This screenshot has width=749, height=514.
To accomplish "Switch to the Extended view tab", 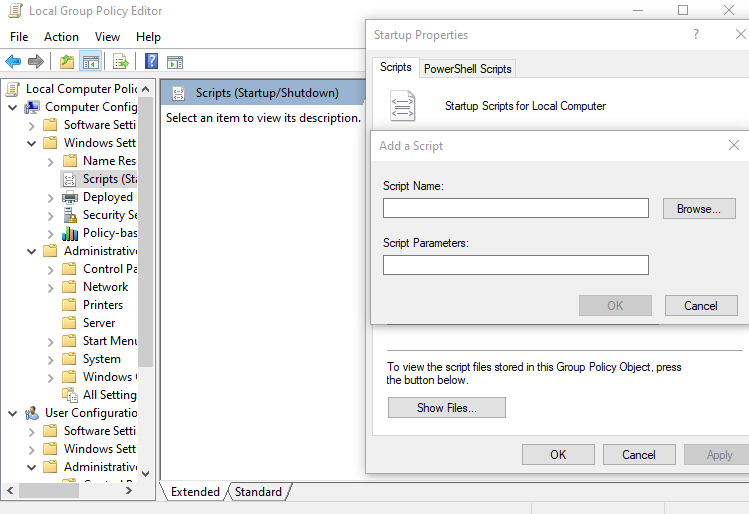I will click(x=195, y=492).
